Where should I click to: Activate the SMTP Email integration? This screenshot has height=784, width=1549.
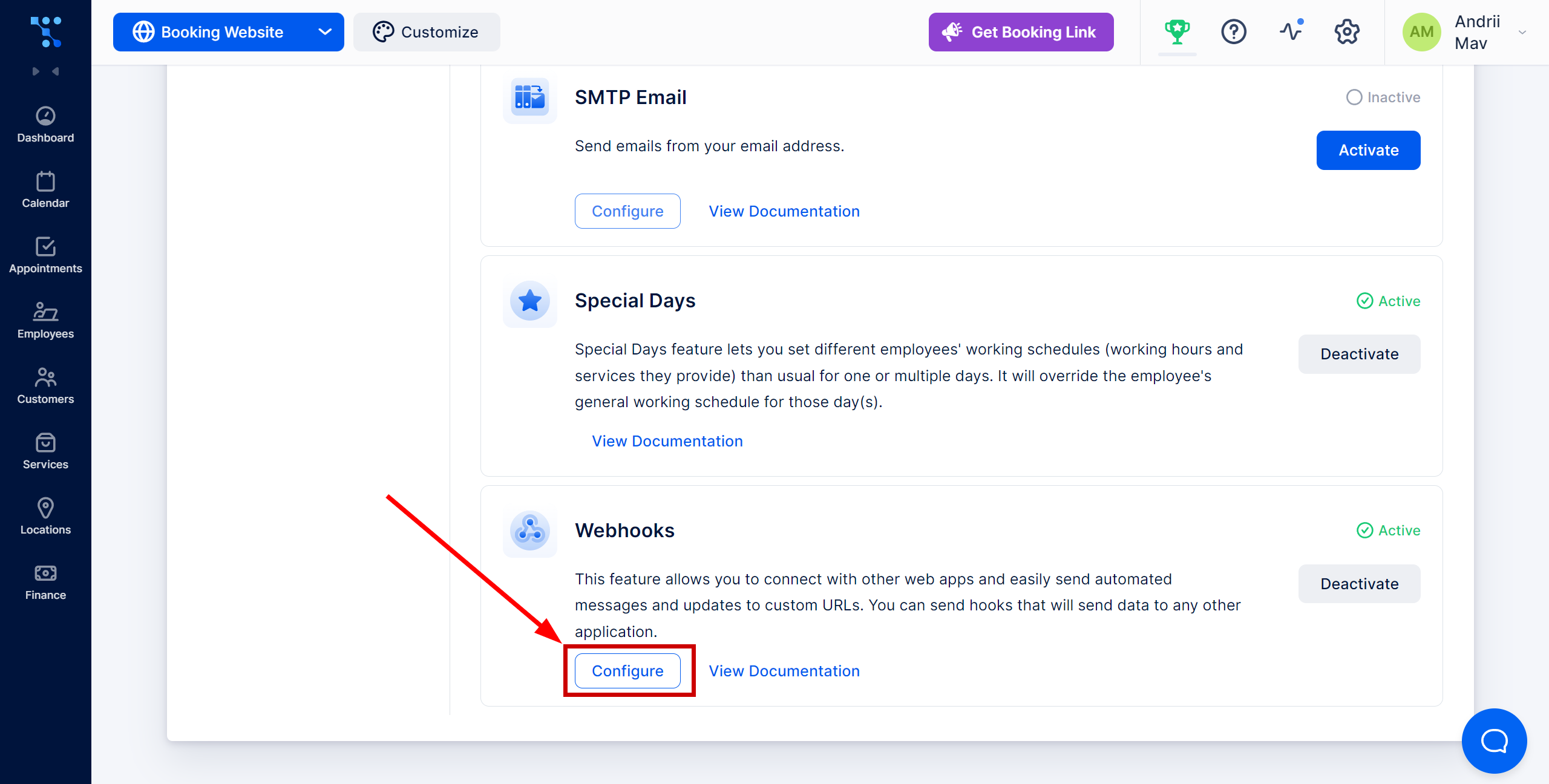(x=1368, y=149)
